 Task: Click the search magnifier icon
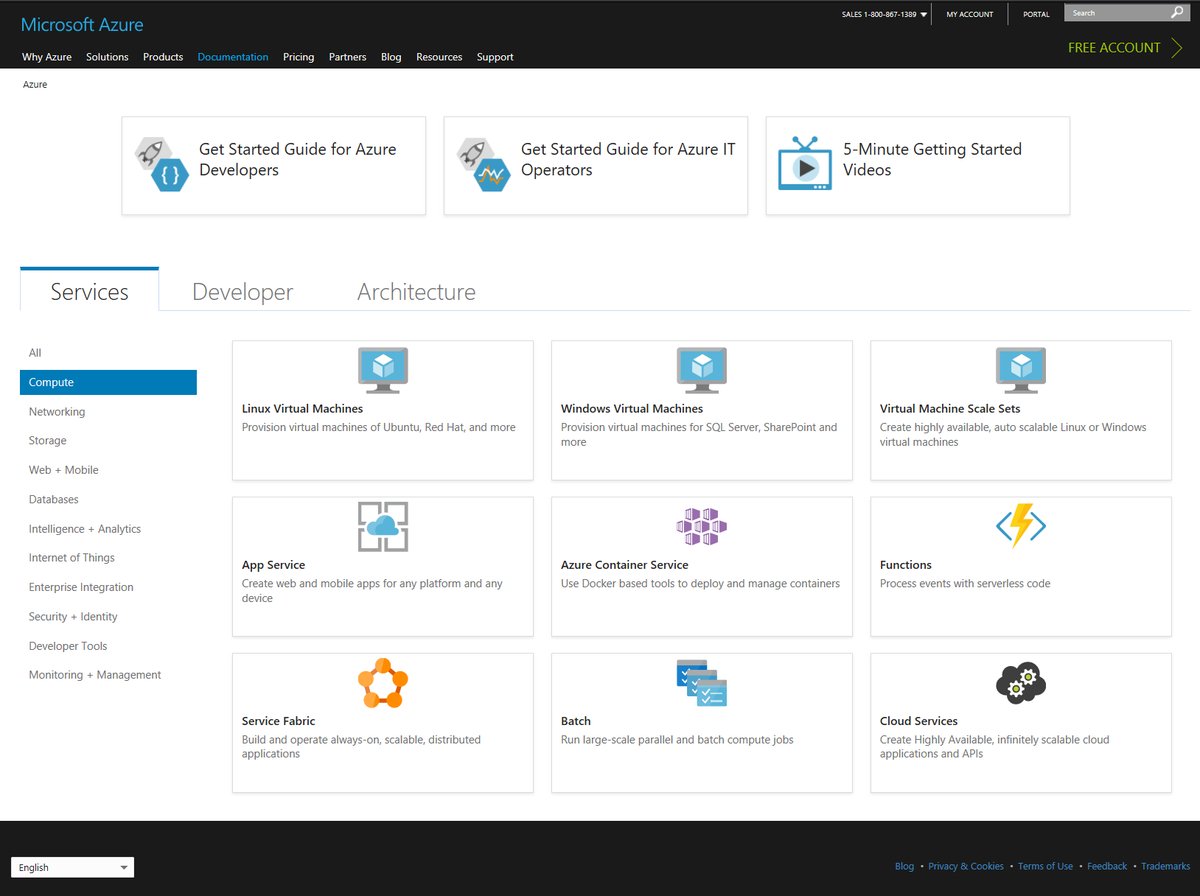click(x=1177, y=13)
